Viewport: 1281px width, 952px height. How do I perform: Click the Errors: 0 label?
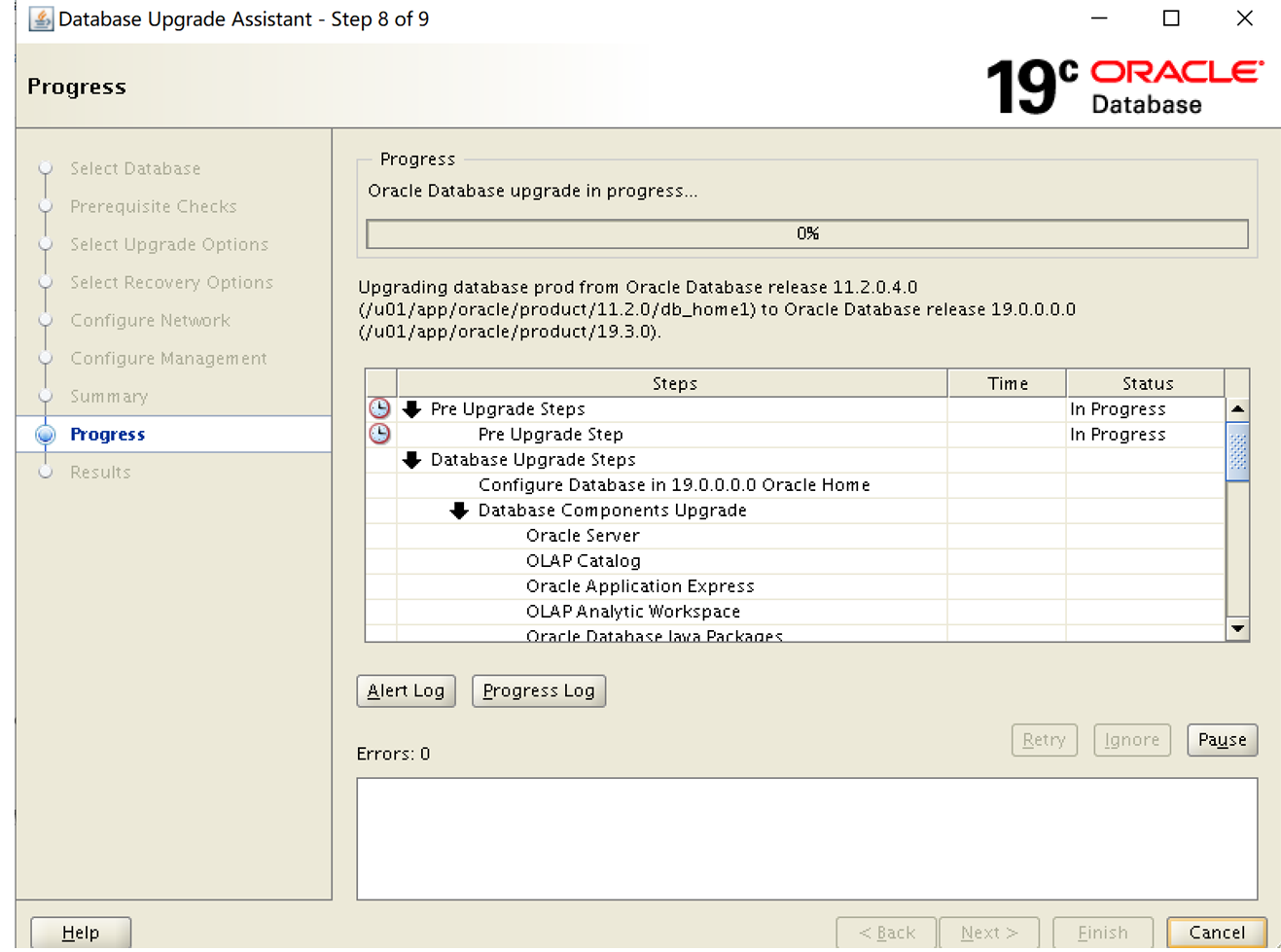tap(393, 754)
